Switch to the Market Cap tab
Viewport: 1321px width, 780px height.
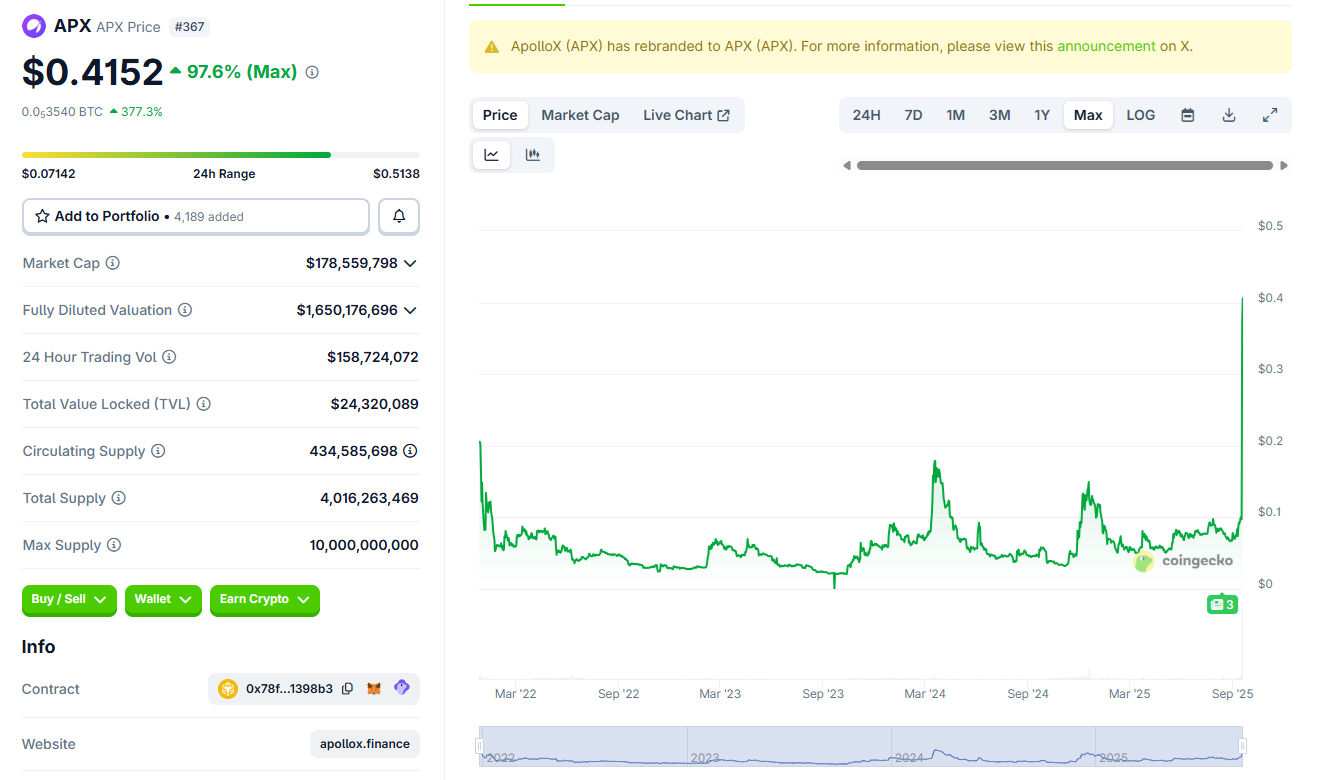pos(580,115)
